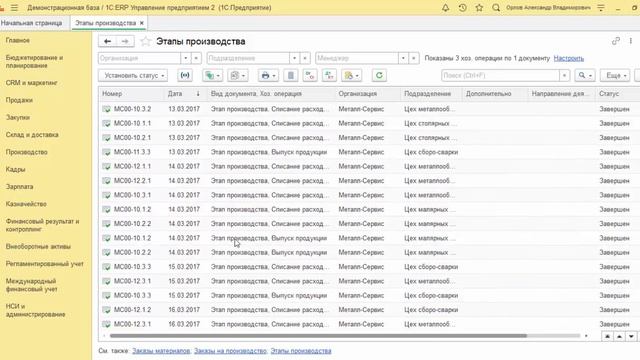
Task: Expand search history dropdown arrow
Action: click(x=564, y=76)
